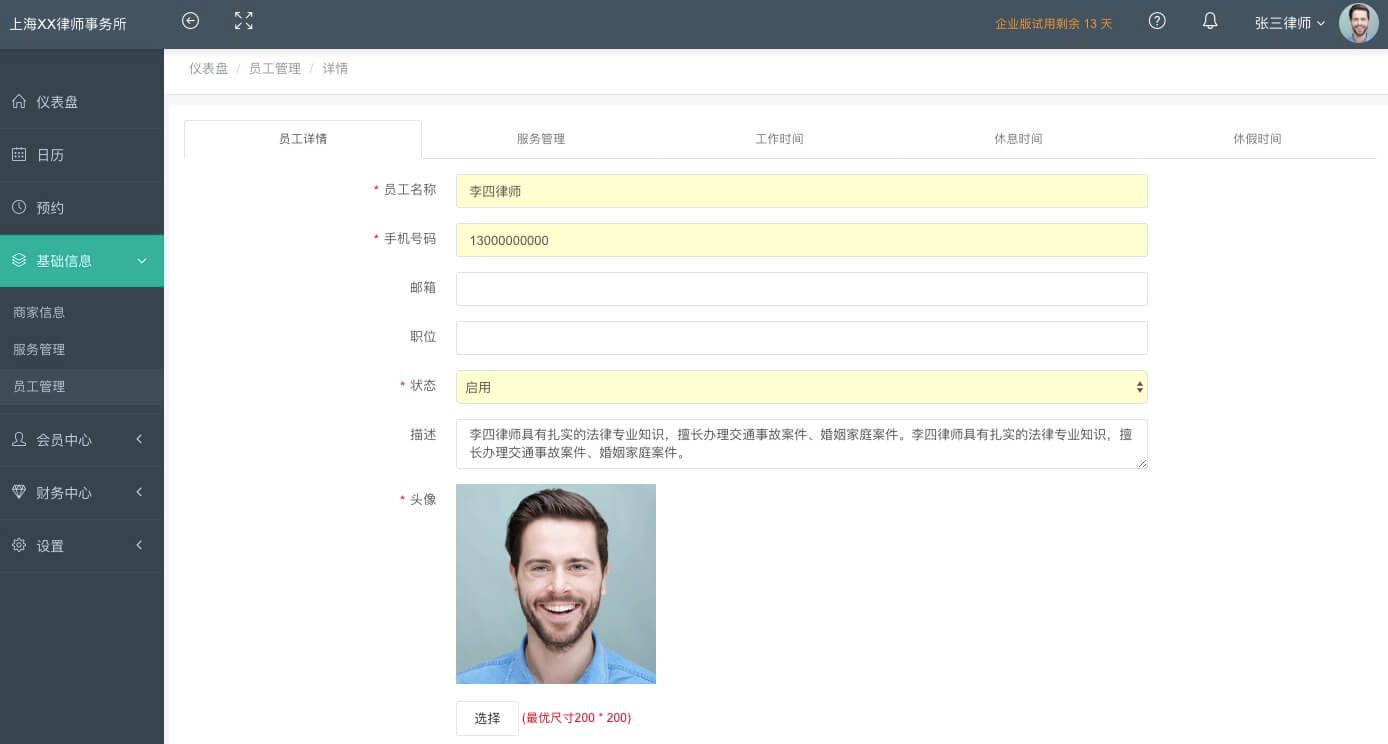
Task: Click 员工管理 in the breadcrumb
Action: point(274,69)
